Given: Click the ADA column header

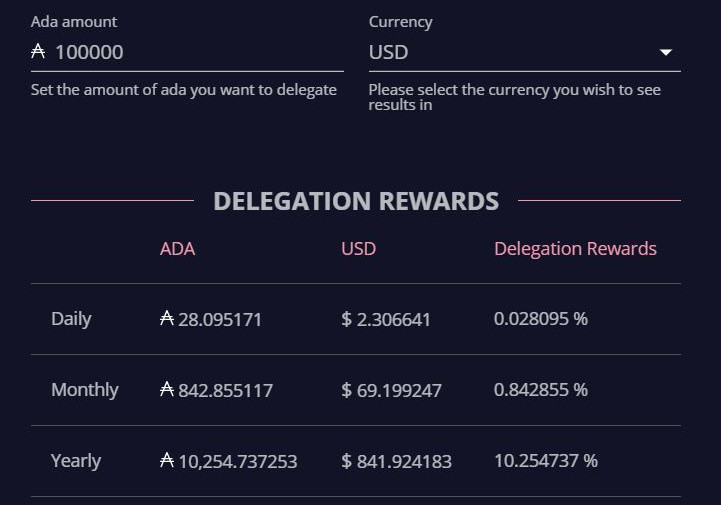Looking at the screenshot, I should (x=177, y=249).
